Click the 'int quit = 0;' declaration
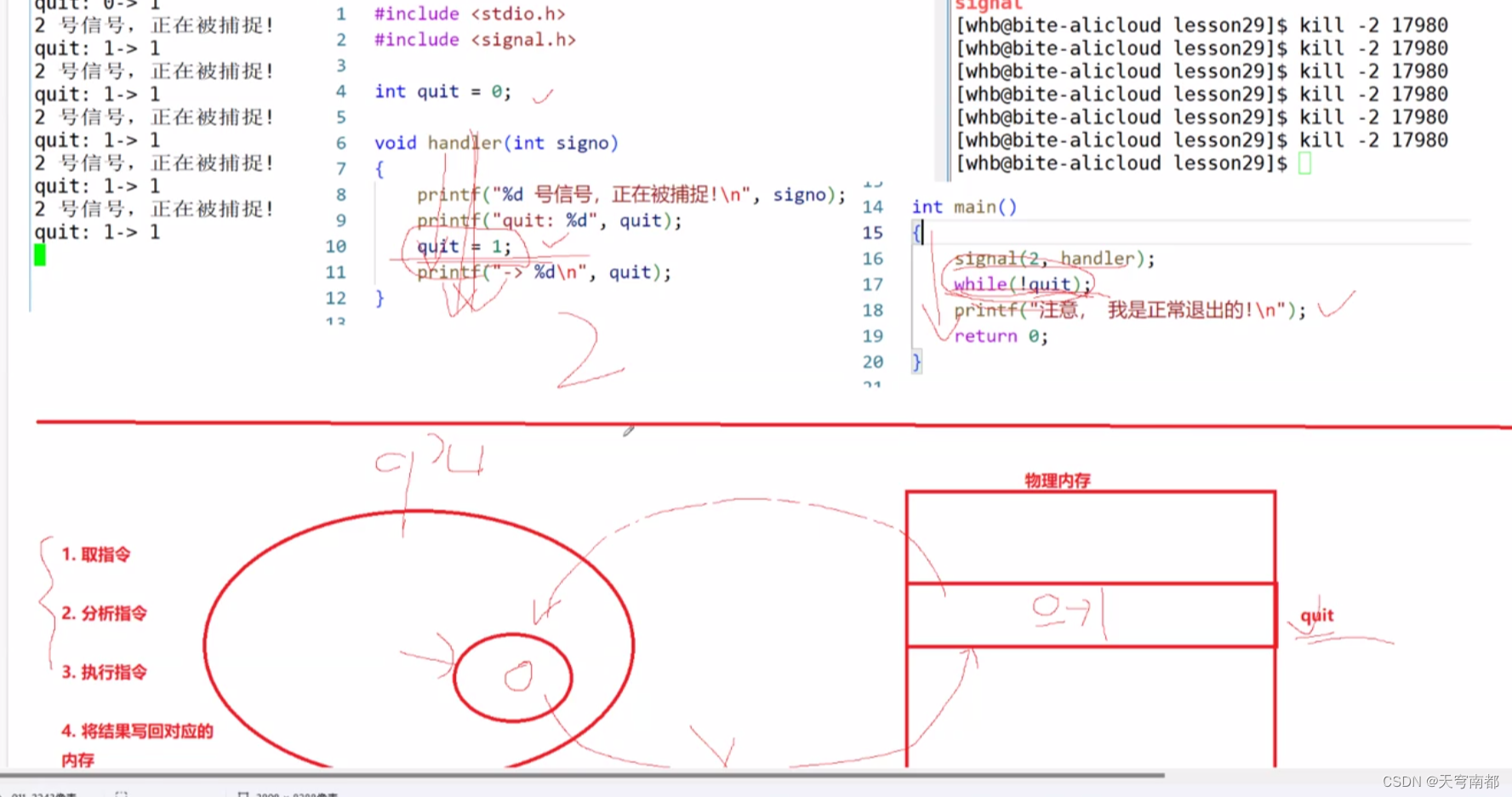The image size is (1512, 797). [442, 91]
